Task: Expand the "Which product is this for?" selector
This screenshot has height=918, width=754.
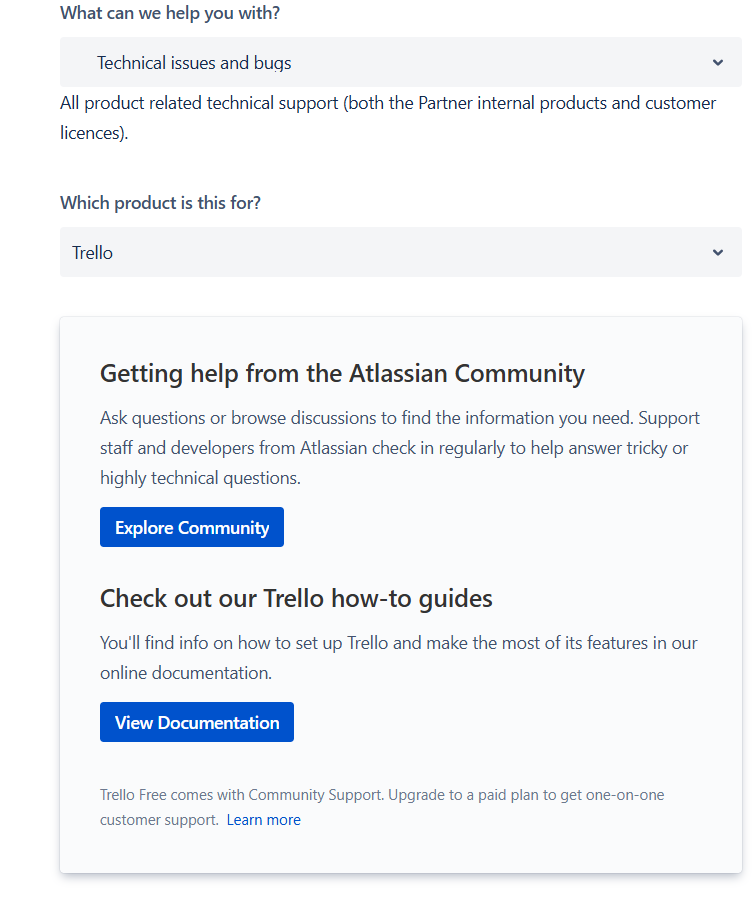Action: pyautogui.click(x=400, y=252)
